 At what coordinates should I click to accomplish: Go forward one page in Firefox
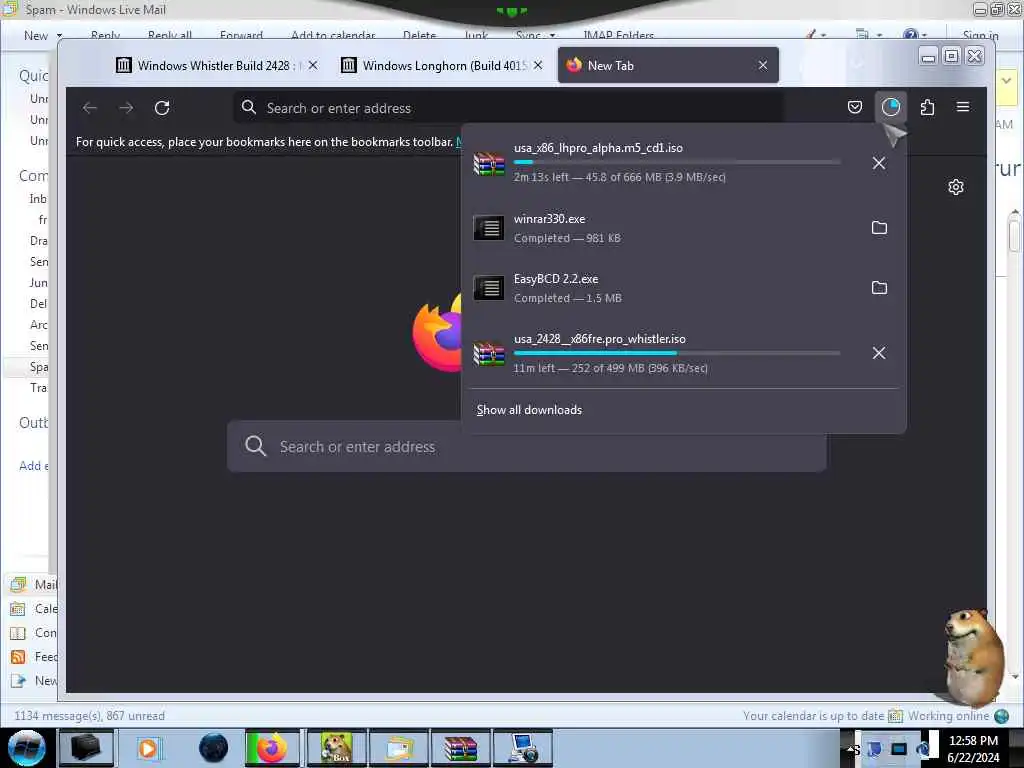pos(126,108)
